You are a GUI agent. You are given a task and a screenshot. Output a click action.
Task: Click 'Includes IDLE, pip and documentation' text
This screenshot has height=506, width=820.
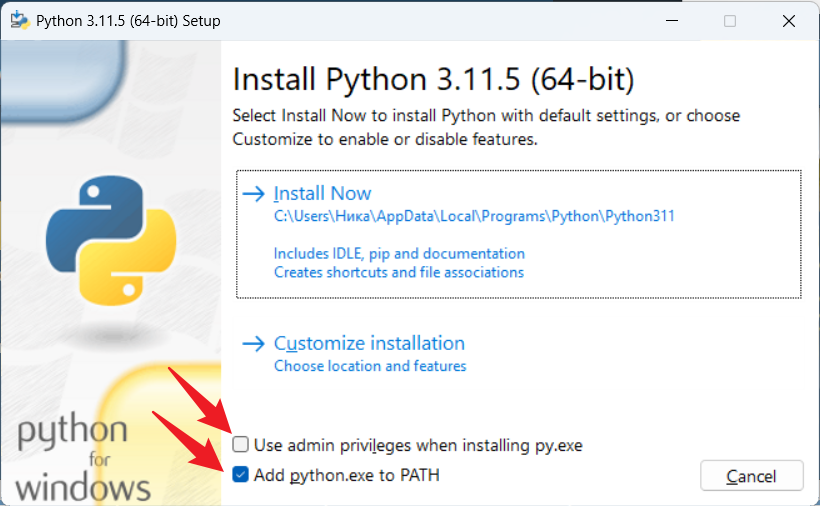[399, 254]
